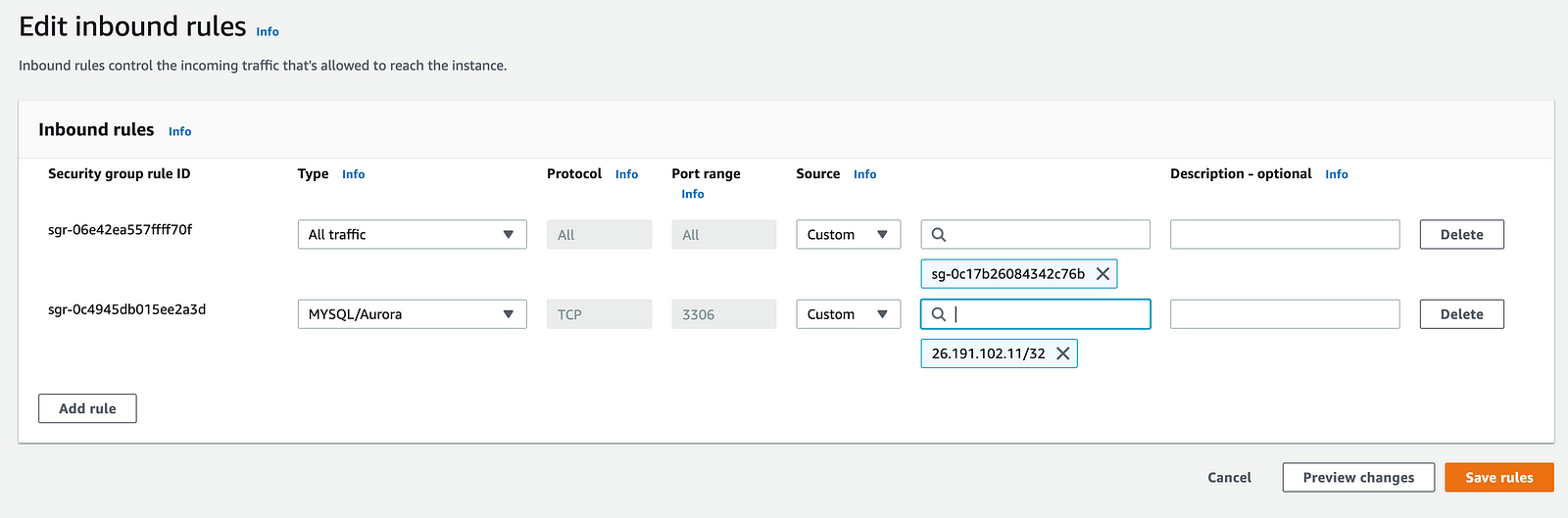Remove the sg-0c17b26084342c76b source tag
The width and height of the screenshot is (1568, 518).
coord(1102,274)
